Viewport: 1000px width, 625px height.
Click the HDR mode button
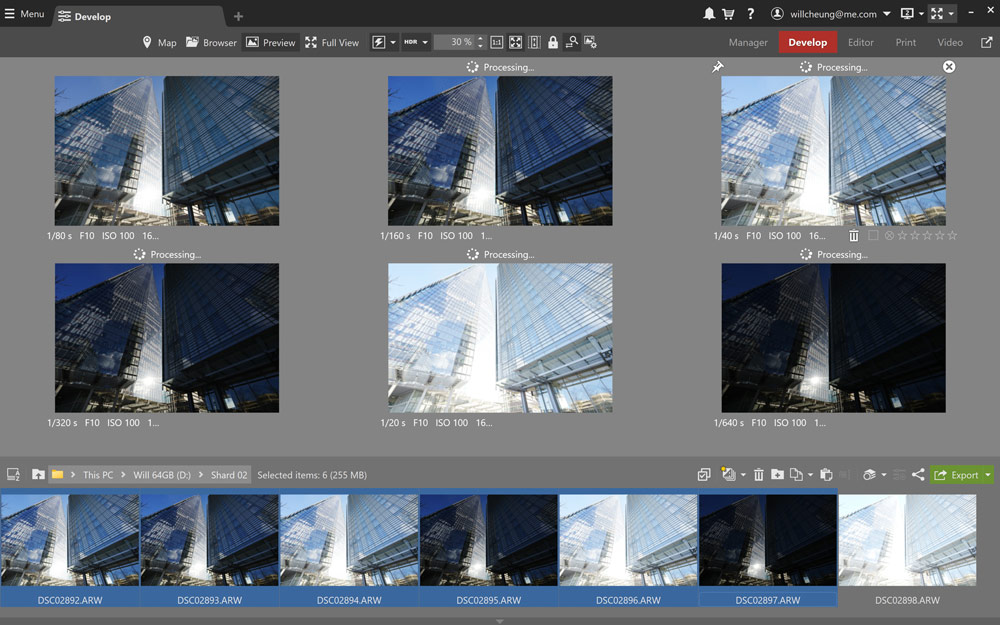[x=411, y=42]
